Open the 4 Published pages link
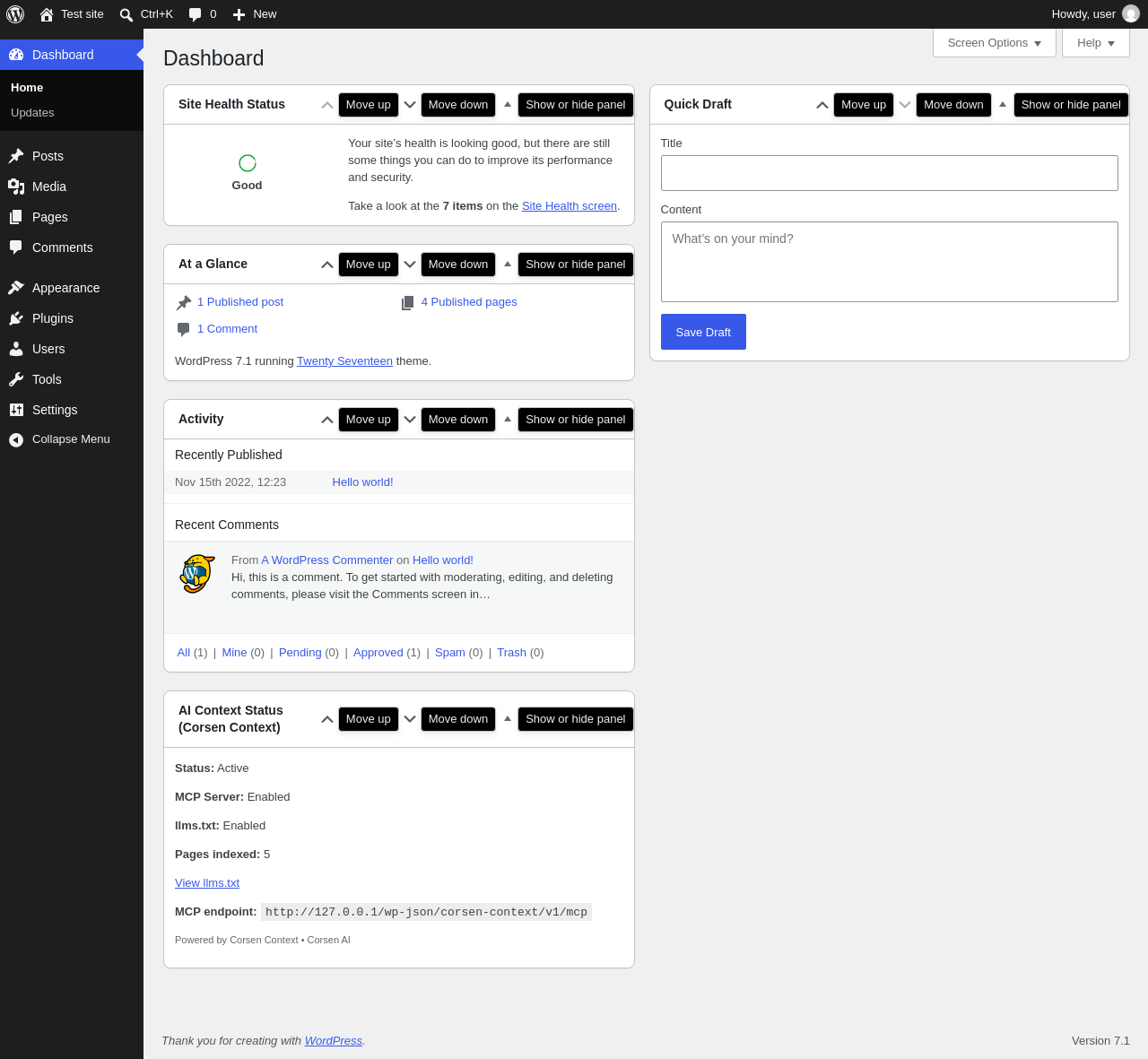 (x=469, y=302)
